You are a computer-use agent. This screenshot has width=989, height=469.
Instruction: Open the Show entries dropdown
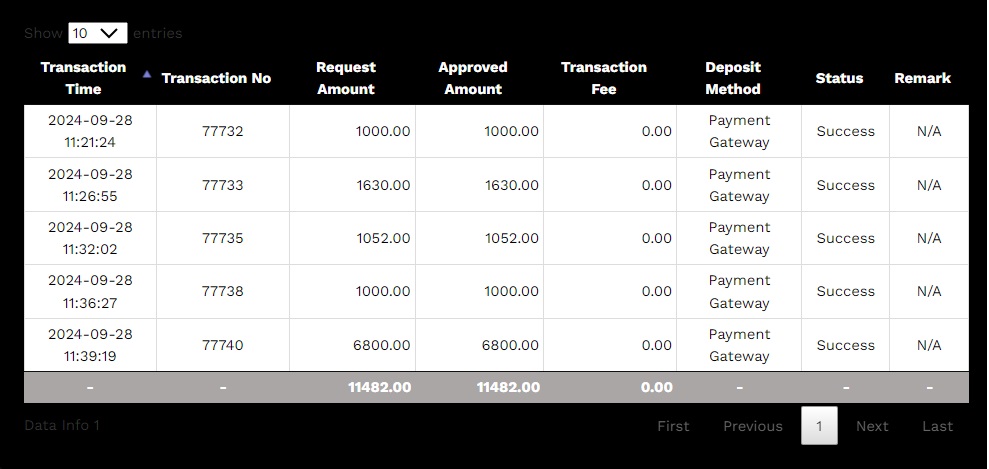click(x=97, y=33)
